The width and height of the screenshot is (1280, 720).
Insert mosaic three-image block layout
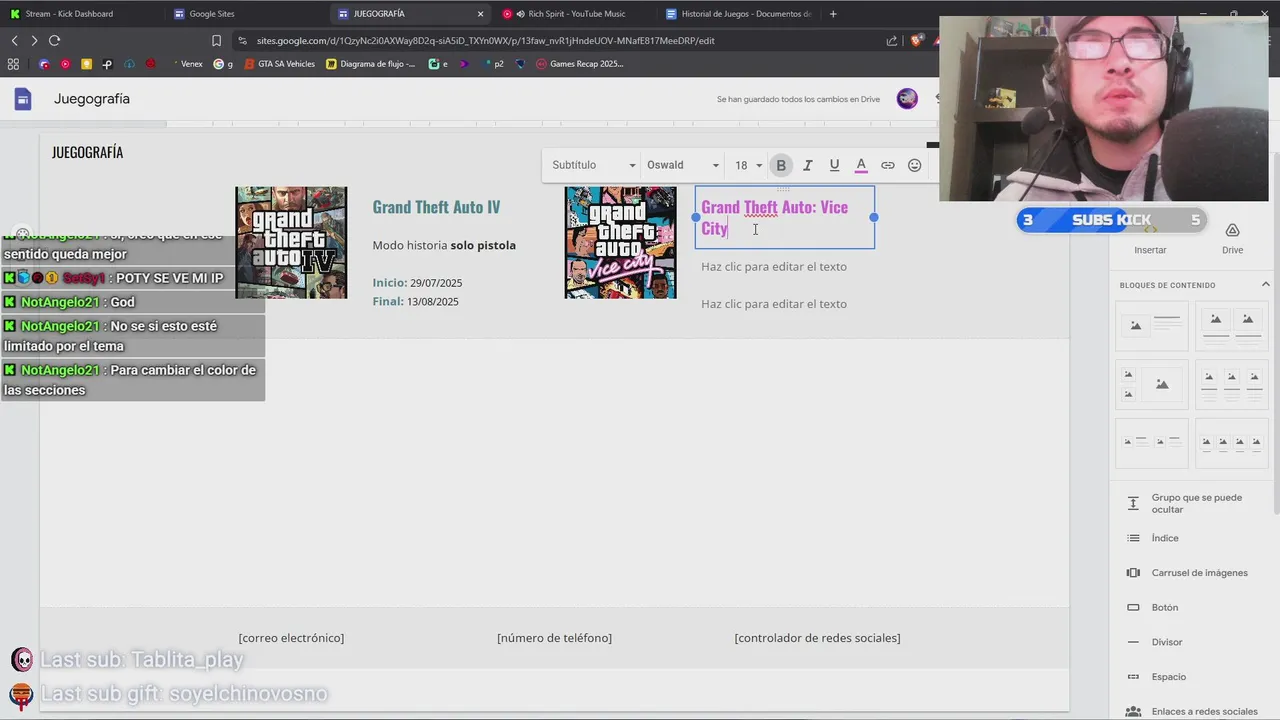[1152, 384]
